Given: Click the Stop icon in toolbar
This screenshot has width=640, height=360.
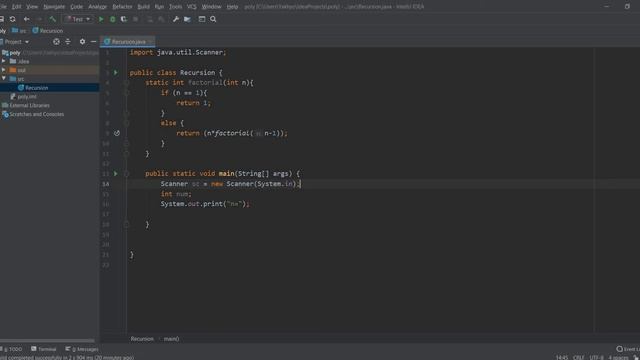Looking at the screenshot, I should click(136, 19).
